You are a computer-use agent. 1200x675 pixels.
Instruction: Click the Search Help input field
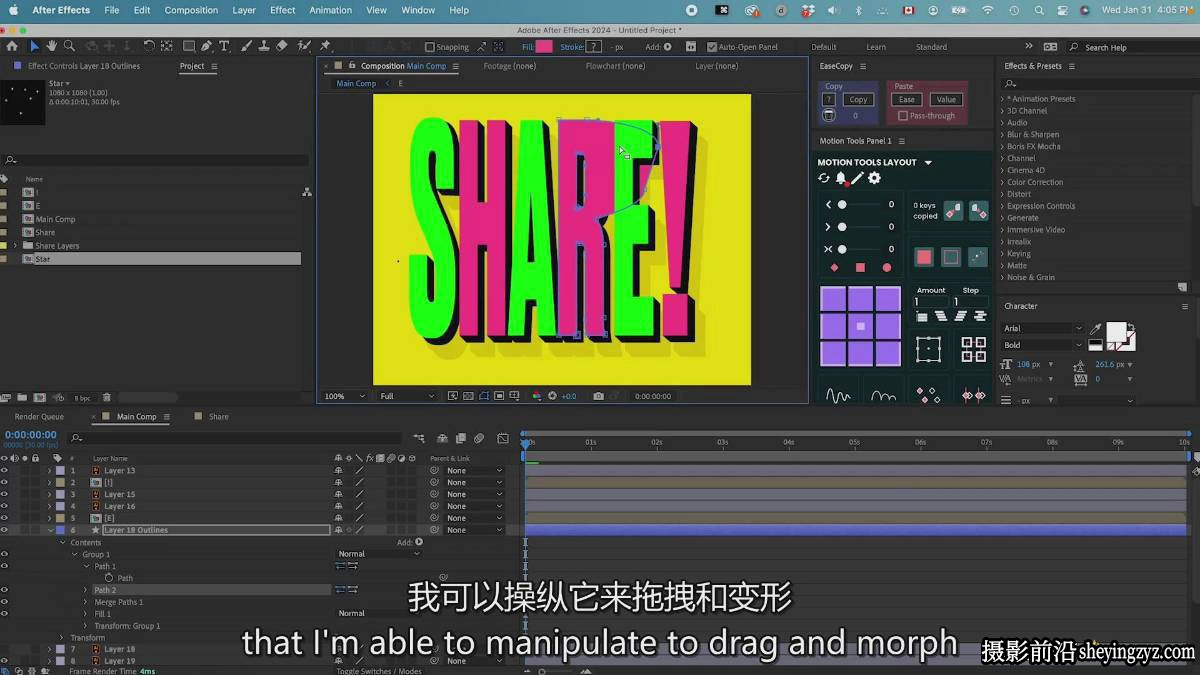coord(1134,47)
